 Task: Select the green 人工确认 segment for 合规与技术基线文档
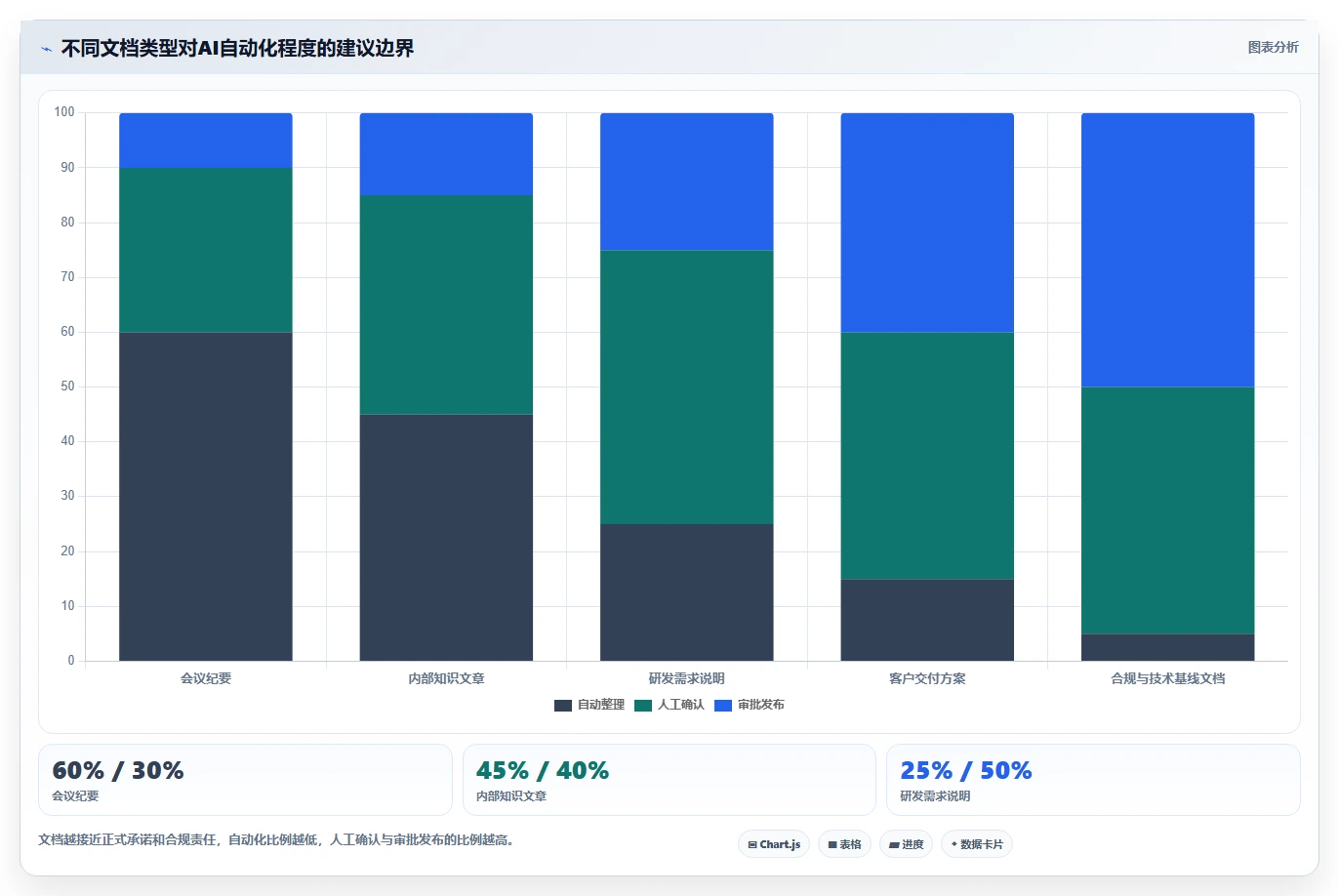coord(1168,510)
